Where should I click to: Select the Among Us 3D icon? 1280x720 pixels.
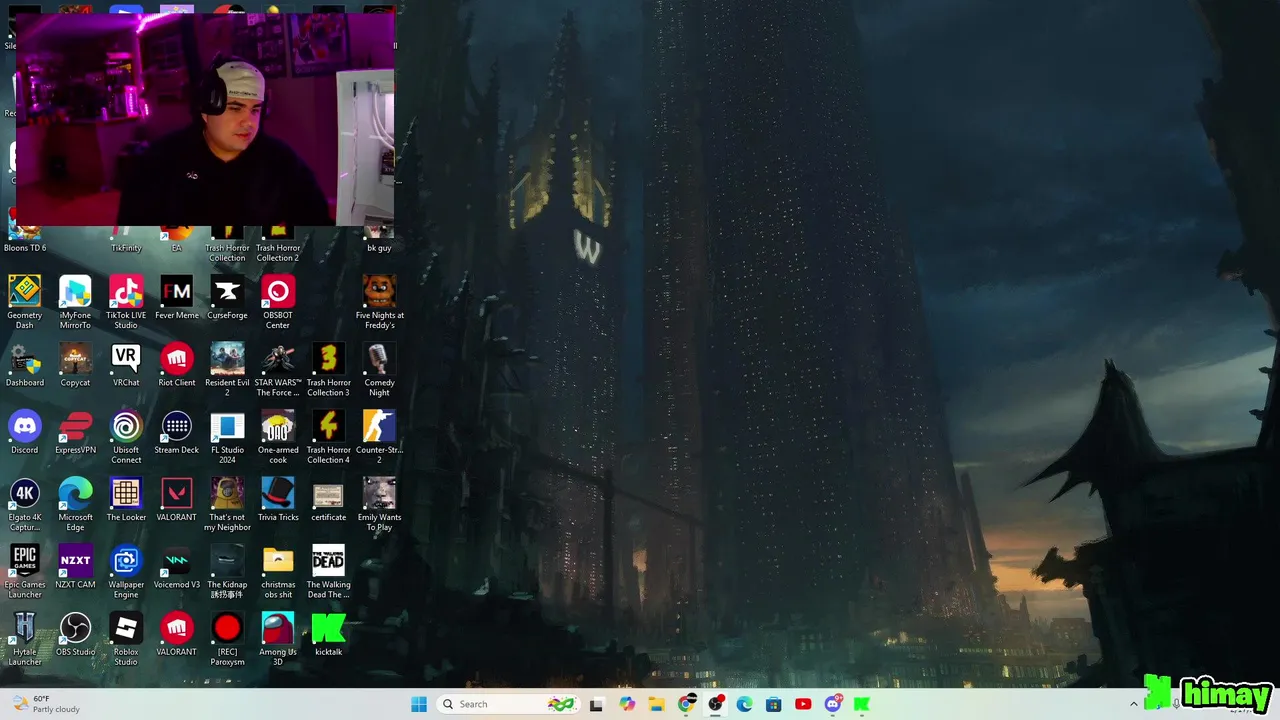(278, 637)
